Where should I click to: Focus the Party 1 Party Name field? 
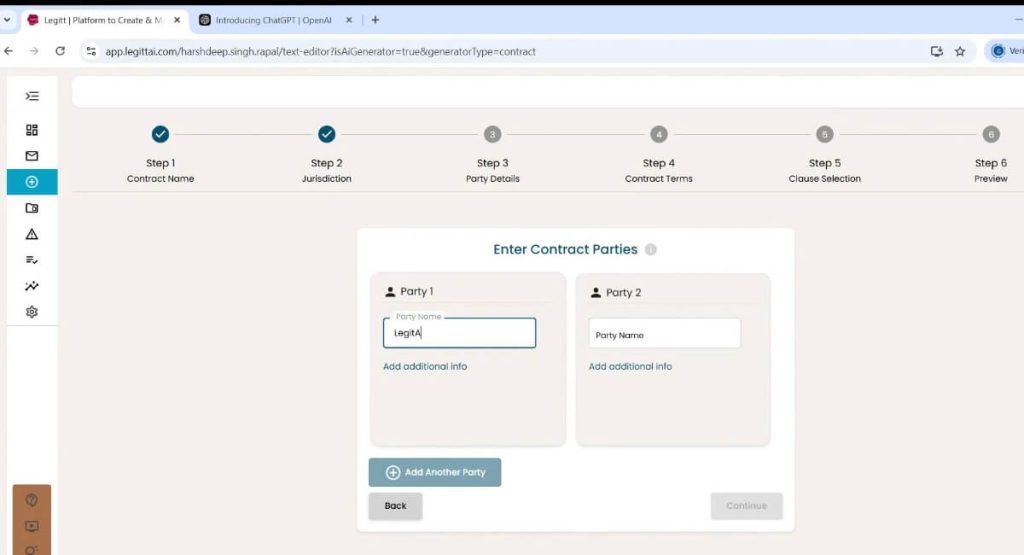459,333
